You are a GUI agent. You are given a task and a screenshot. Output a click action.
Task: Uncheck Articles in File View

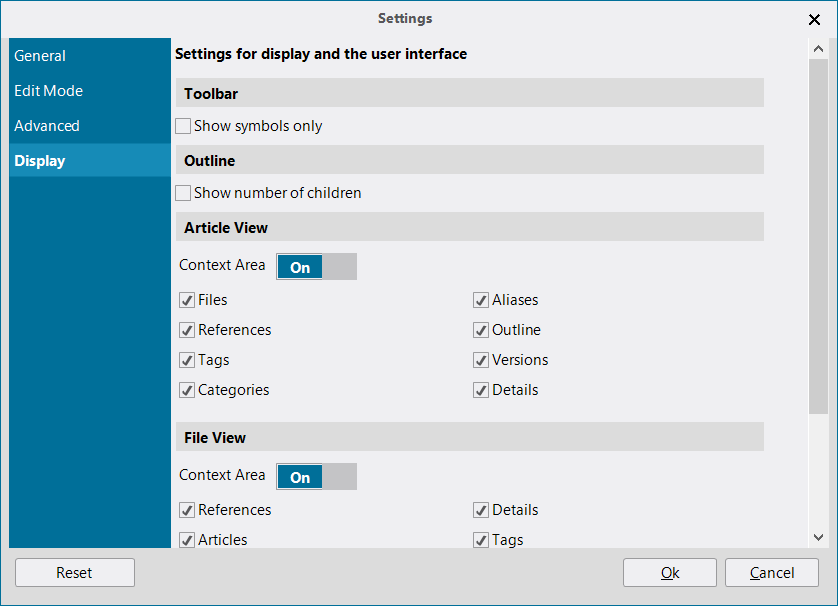point(187,540)
